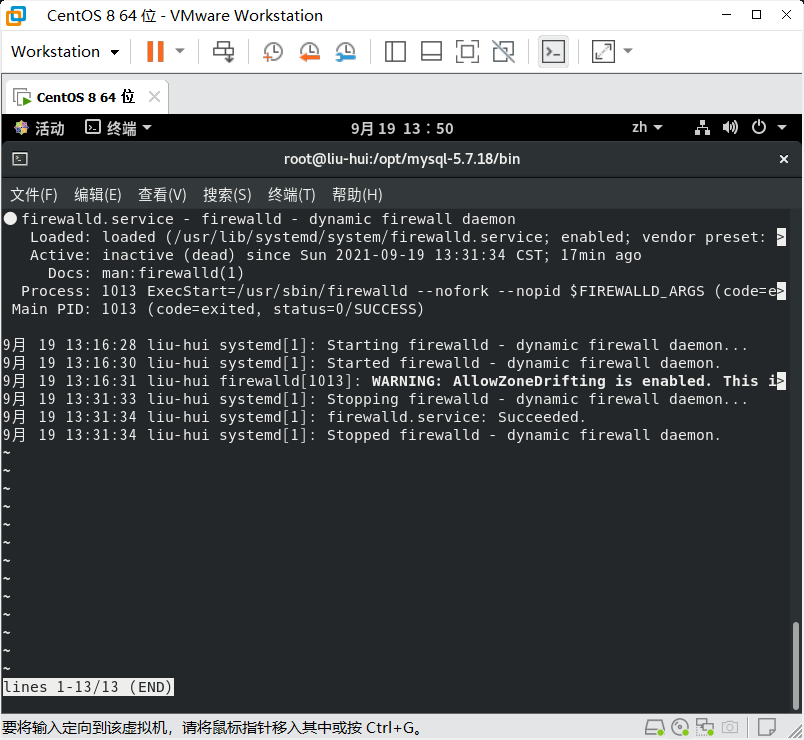Open the 帮助(H) menu
This screenshot has width=804, height=740.
[x=357, y=195]
